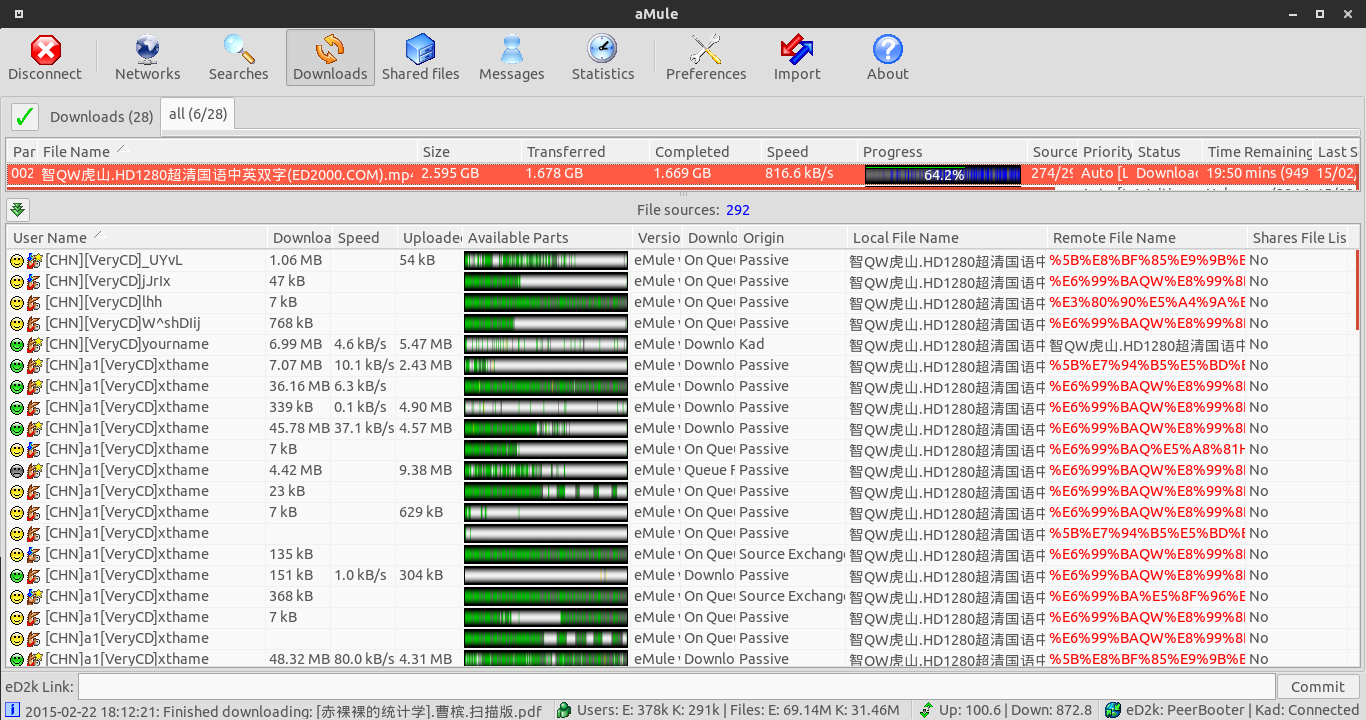Click client icon of [CHN][VeryCD]jJrIx

click(x=35, y=281)
